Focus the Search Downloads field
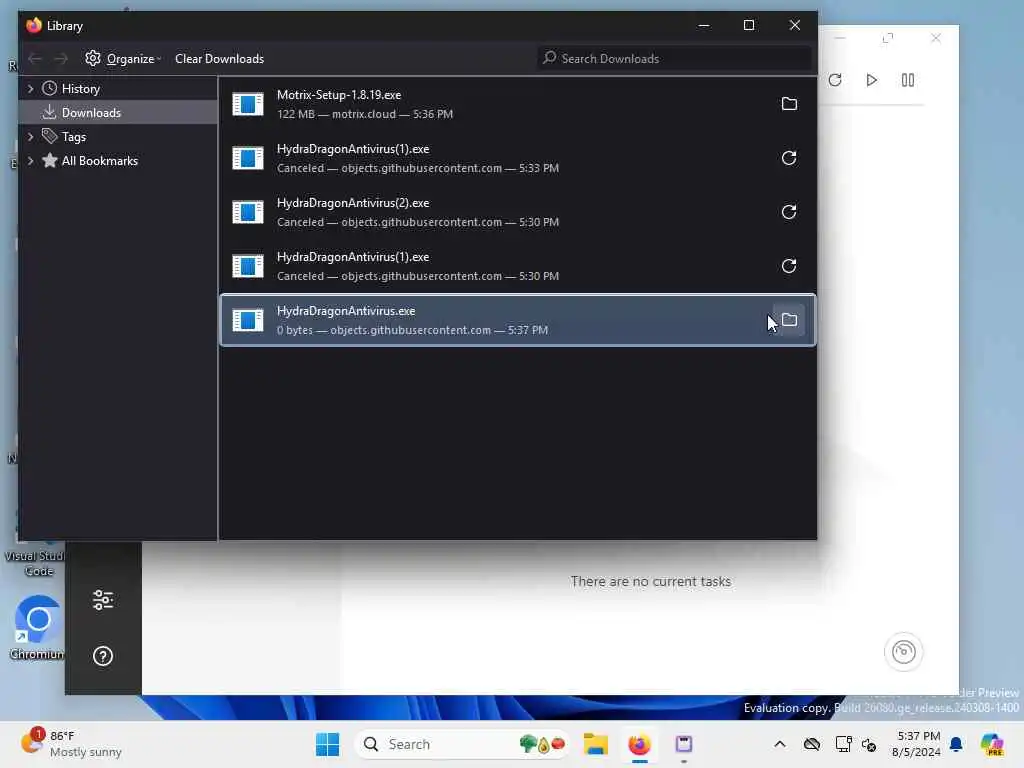Image resolution: width=1024 pixels, height=768 pixels. click(675, 59)
